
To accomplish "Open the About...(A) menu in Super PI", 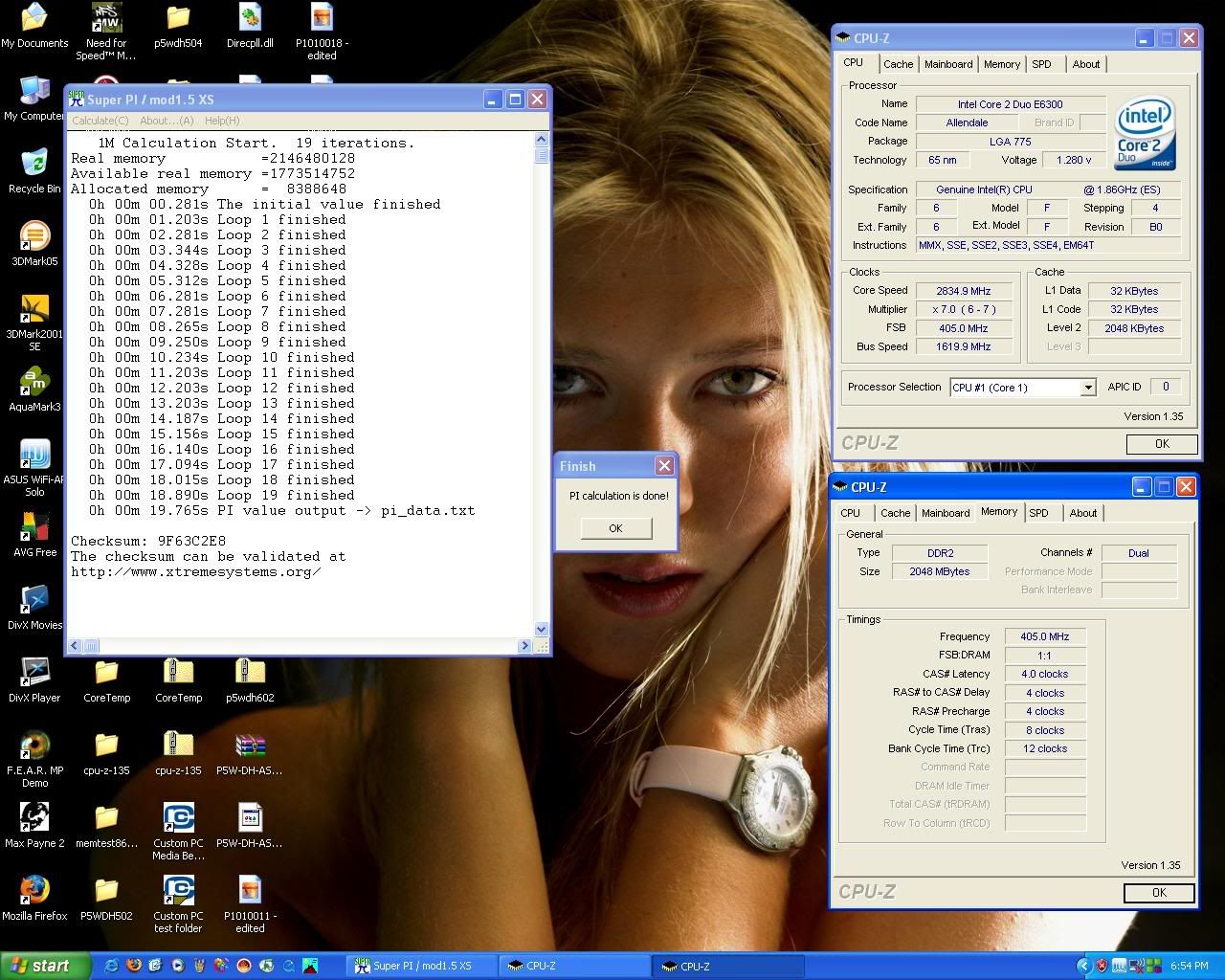I will click(167, 121).
